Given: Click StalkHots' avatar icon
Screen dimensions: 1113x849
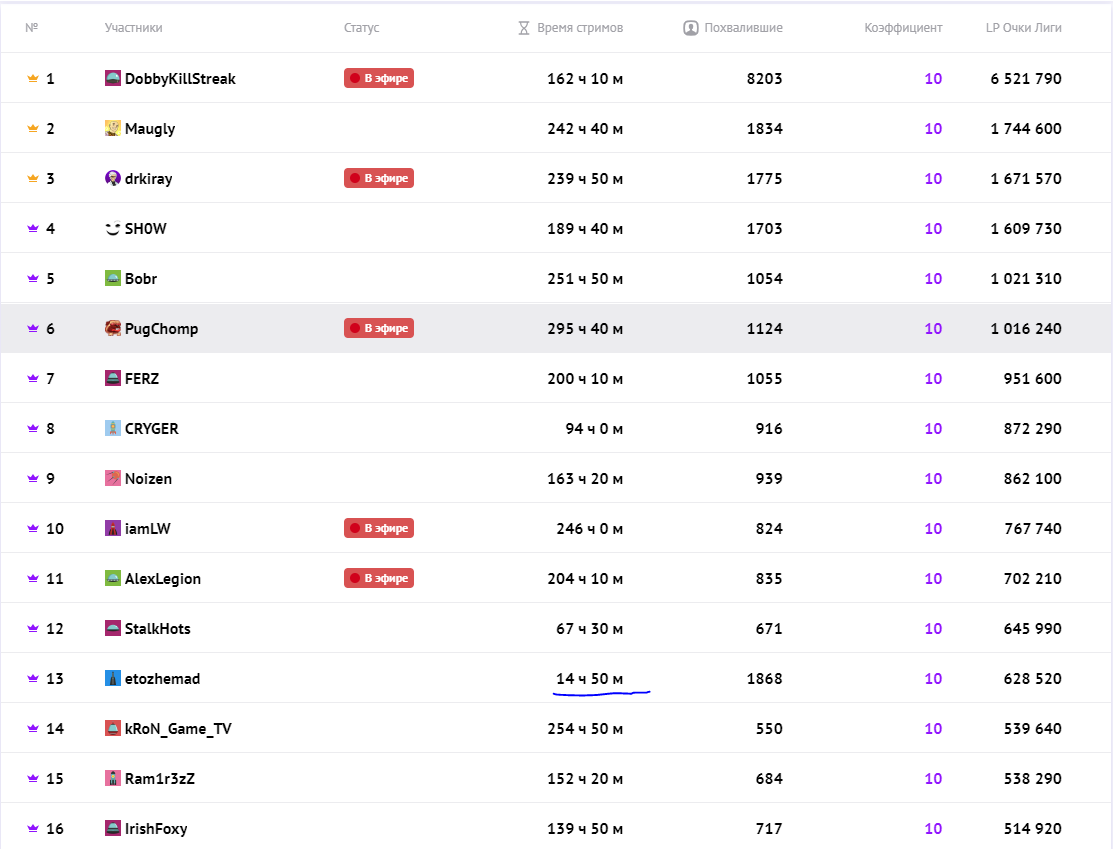Looking at the screenshot, I should tap(113, 628).
